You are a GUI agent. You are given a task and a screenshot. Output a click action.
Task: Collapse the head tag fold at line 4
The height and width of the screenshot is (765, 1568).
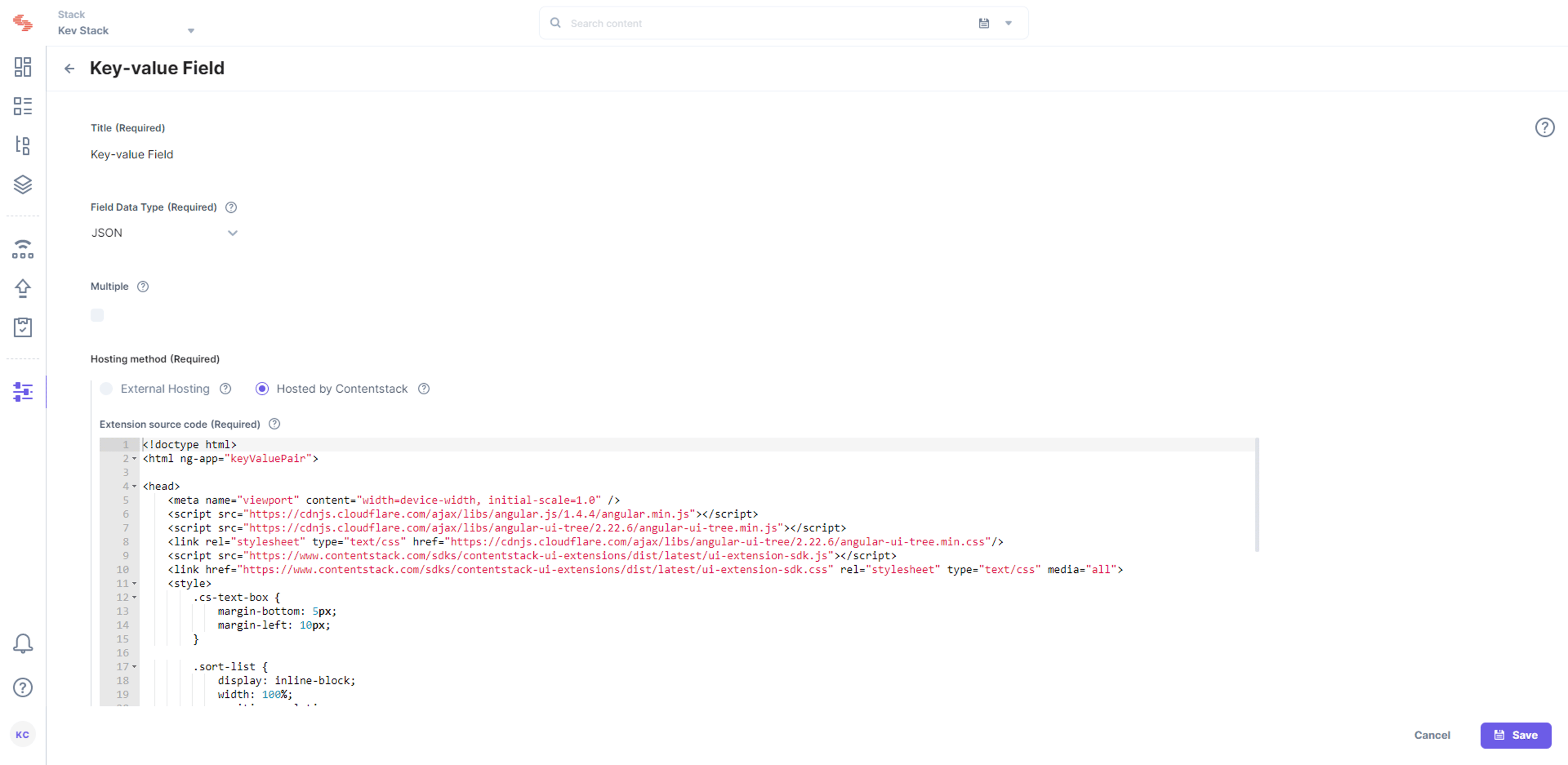pyautogui.click(x=134, y=486)
